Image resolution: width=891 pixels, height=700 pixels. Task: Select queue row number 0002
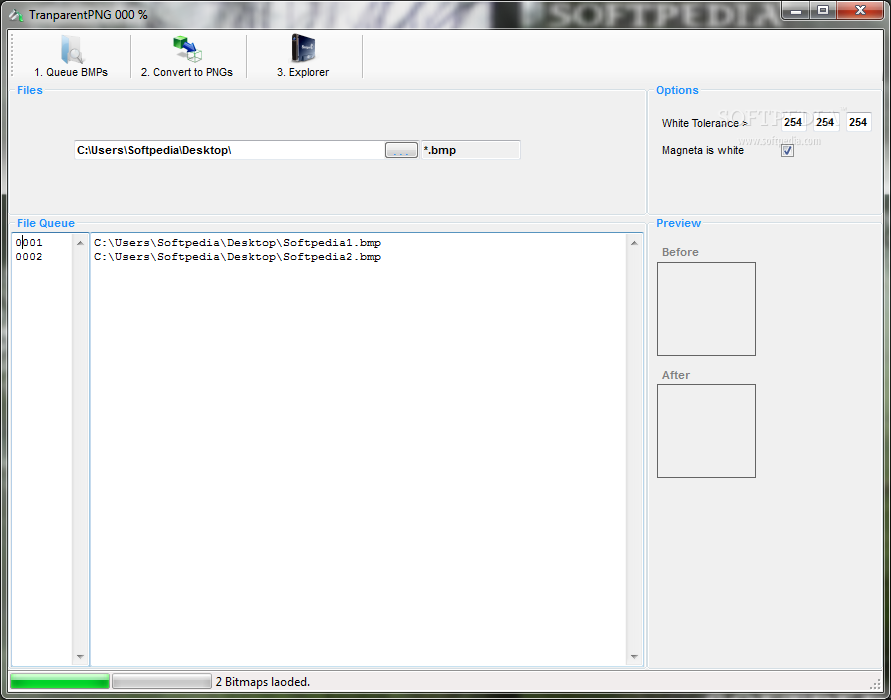(29, 257)
